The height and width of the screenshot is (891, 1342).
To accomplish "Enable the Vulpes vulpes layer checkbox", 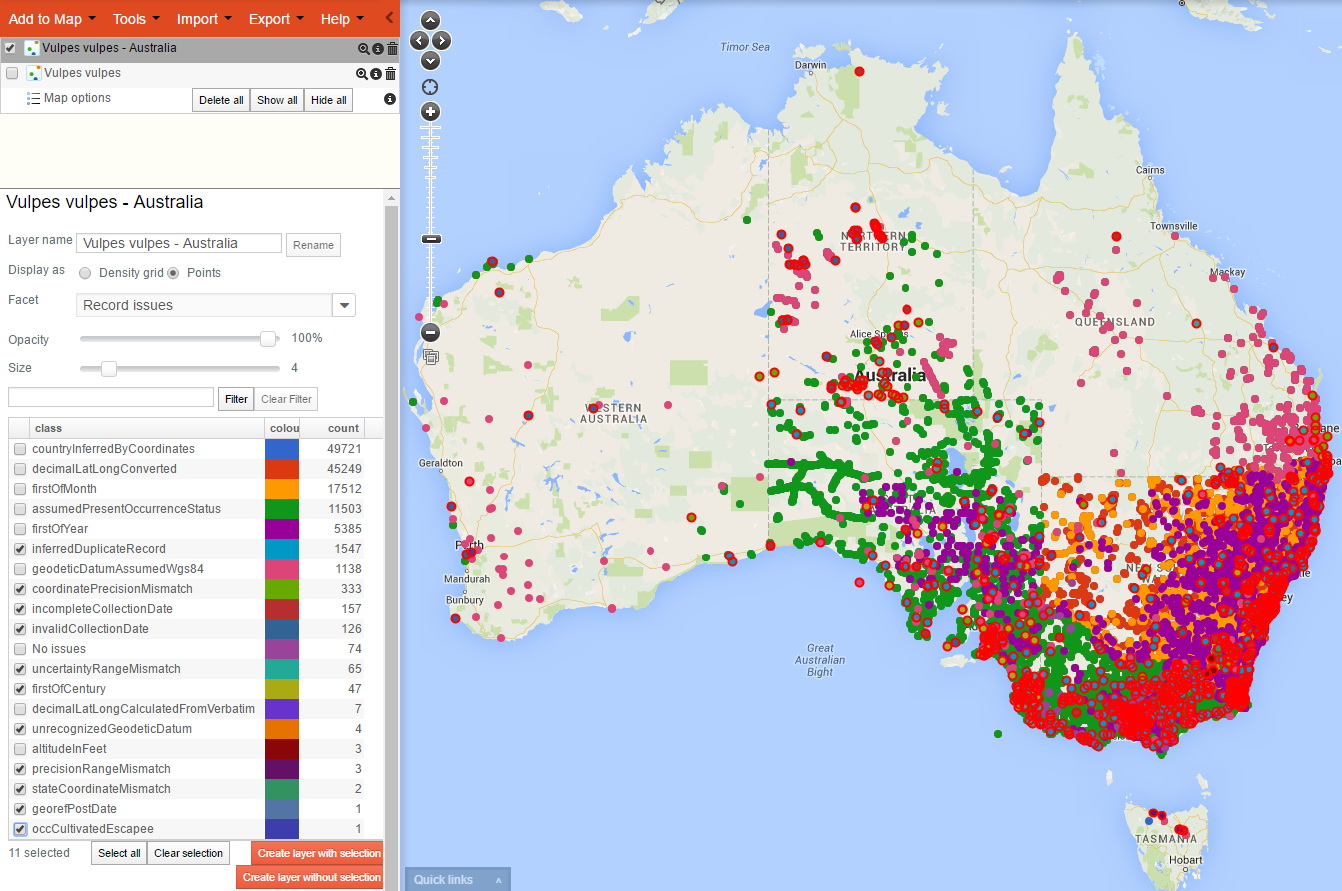I will click(x=12, y=74).
